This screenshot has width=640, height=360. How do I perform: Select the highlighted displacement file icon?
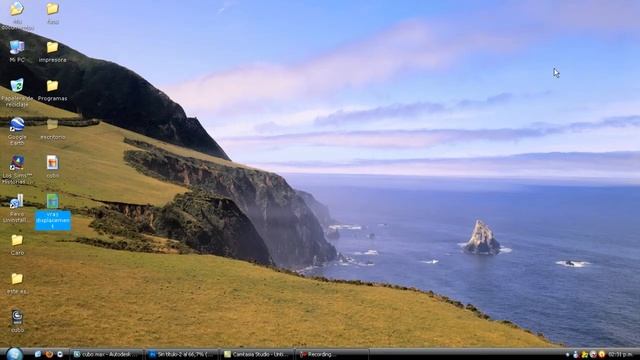(x=53, y=201)
